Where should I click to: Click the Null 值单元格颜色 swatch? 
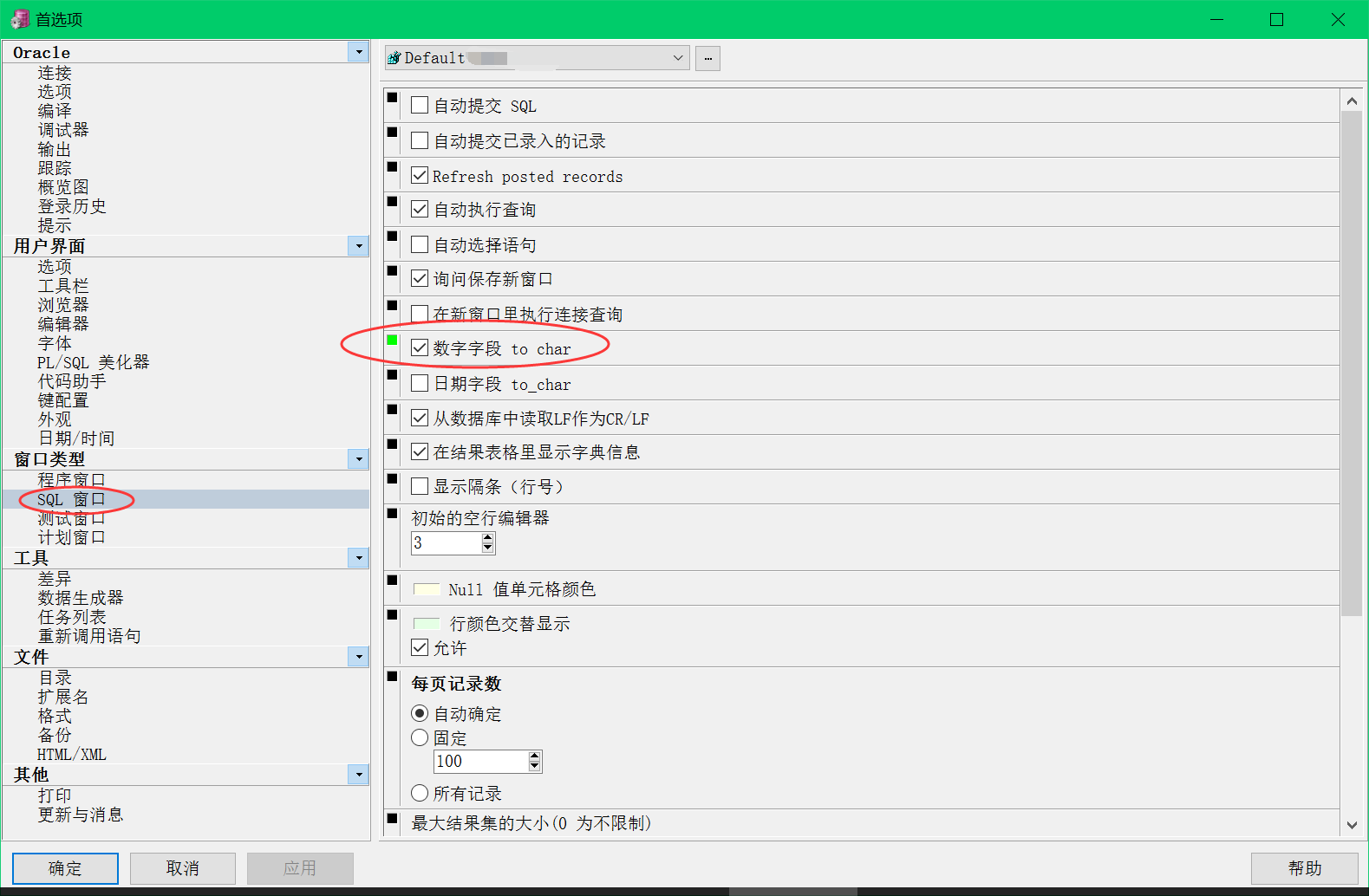pos(427,589)
